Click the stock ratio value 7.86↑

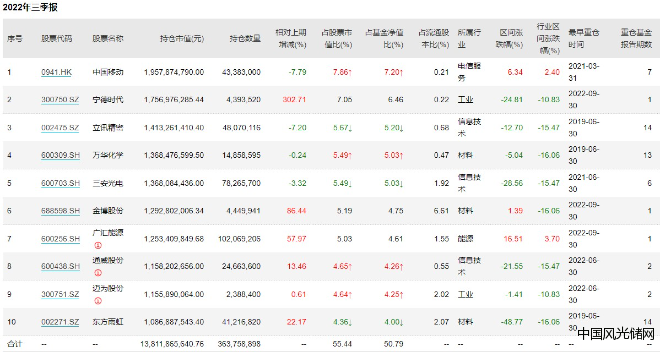[x=342, y=72]
